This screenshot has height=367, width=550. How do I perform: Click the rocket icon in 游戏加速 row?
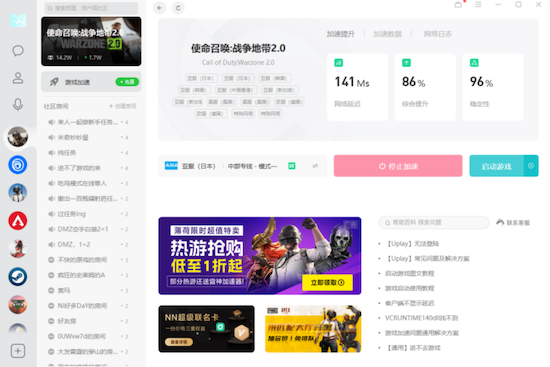point(54,82)
